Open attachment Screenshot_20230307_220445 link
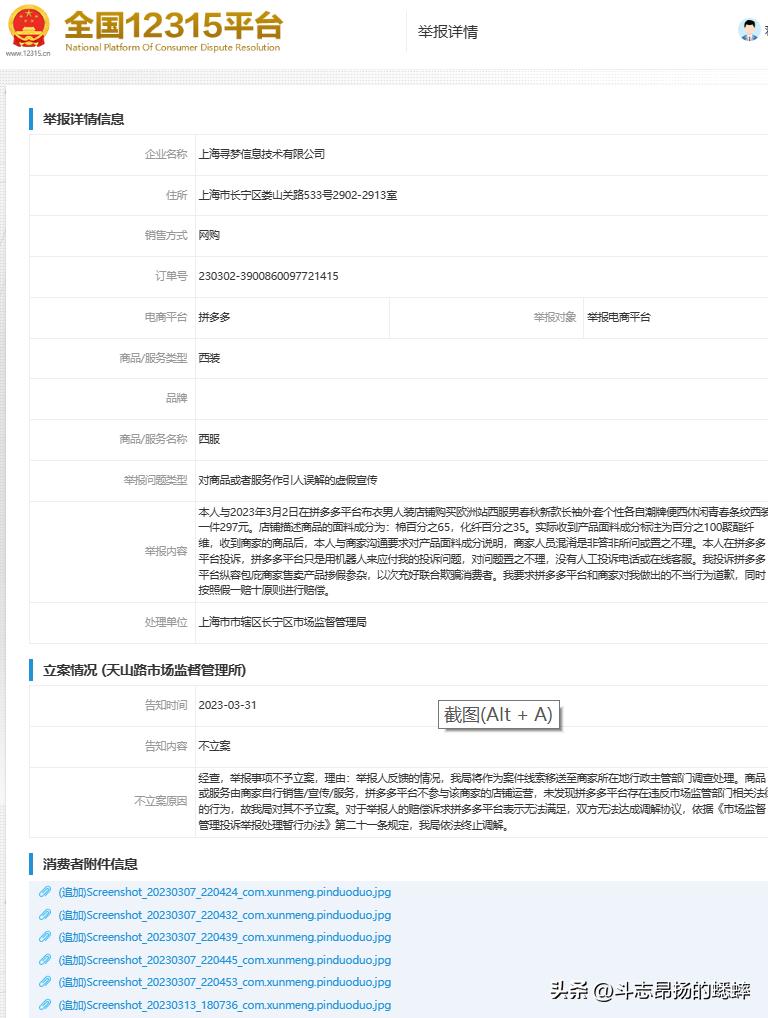 pyautogui.click(x=225, y=960)
